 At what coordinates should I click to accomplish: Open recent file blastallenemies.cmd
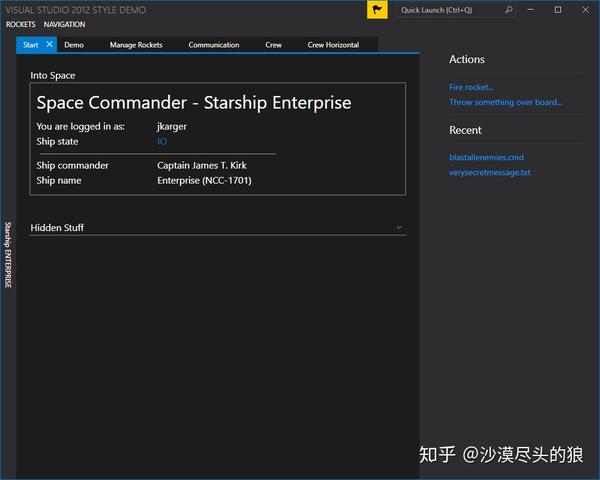(486, 157)
